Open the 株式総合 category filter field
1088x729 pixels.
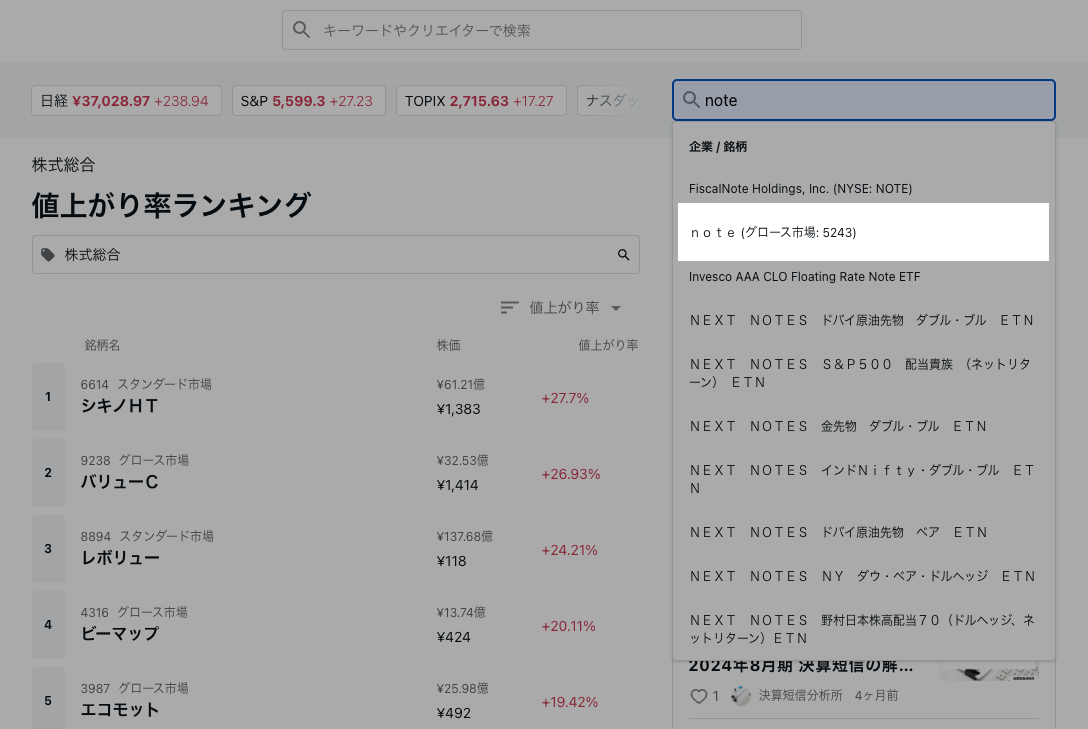pyautogui.click(x=336, y=255)
